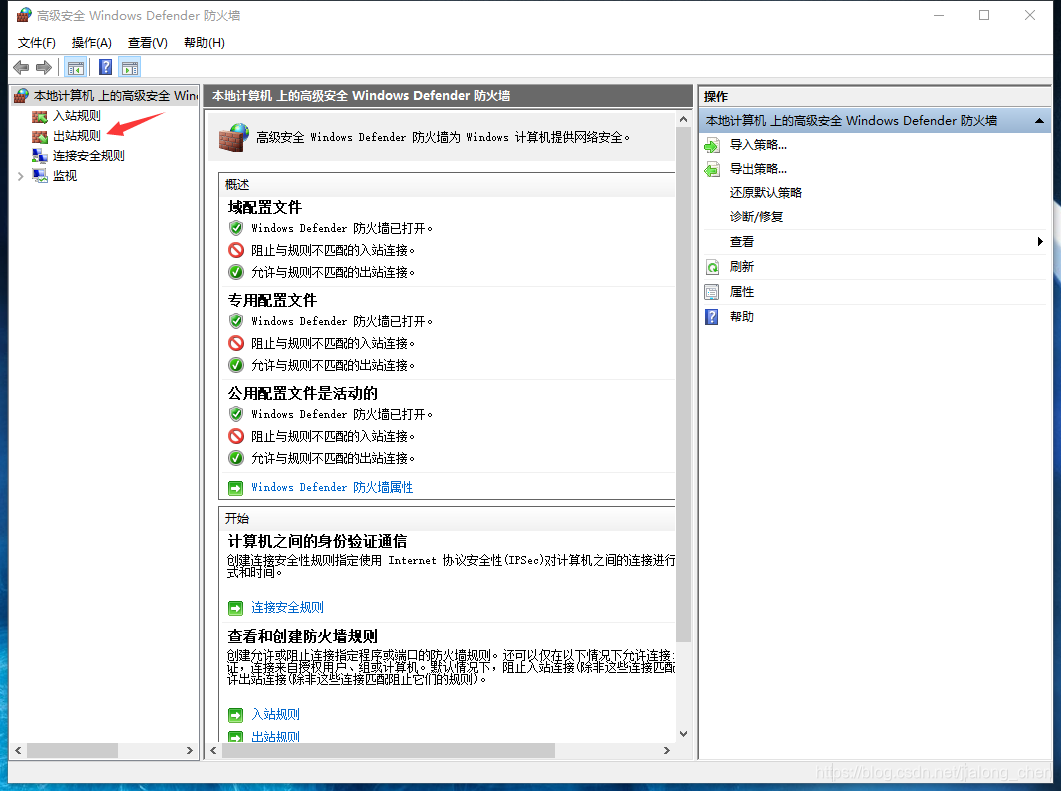Open the 入站规则 link in center pane

(275, 715)
